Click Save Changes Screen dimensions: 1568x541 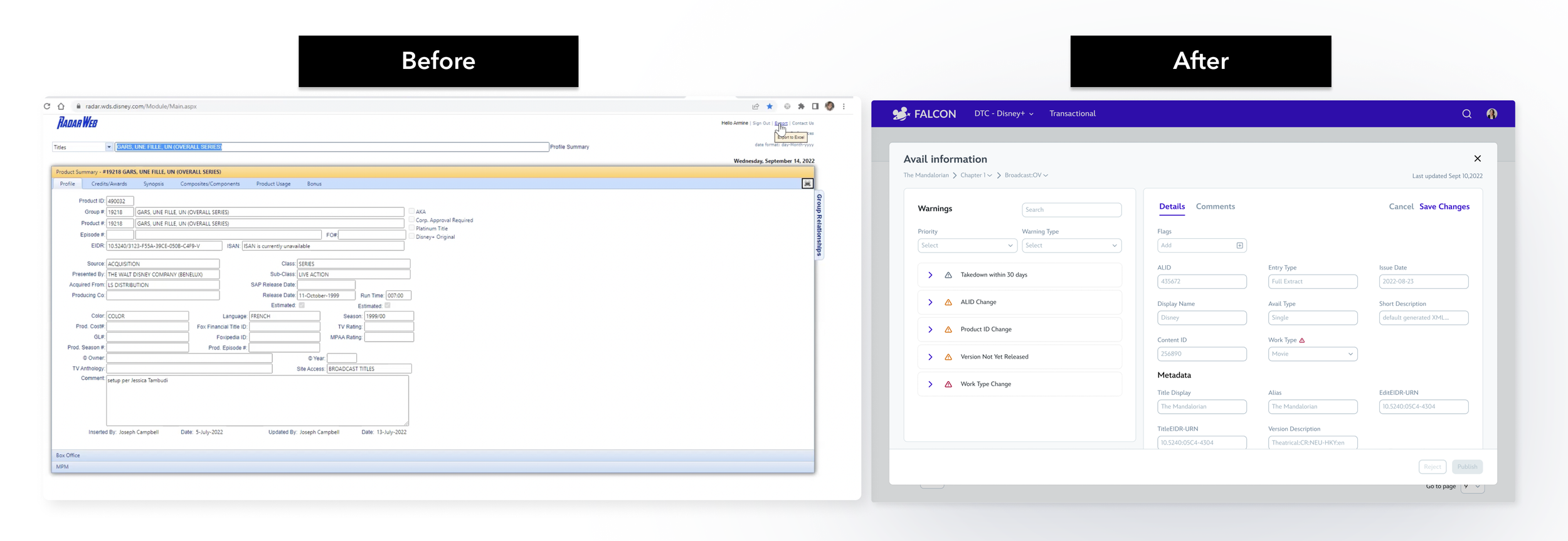[1444, 207]
